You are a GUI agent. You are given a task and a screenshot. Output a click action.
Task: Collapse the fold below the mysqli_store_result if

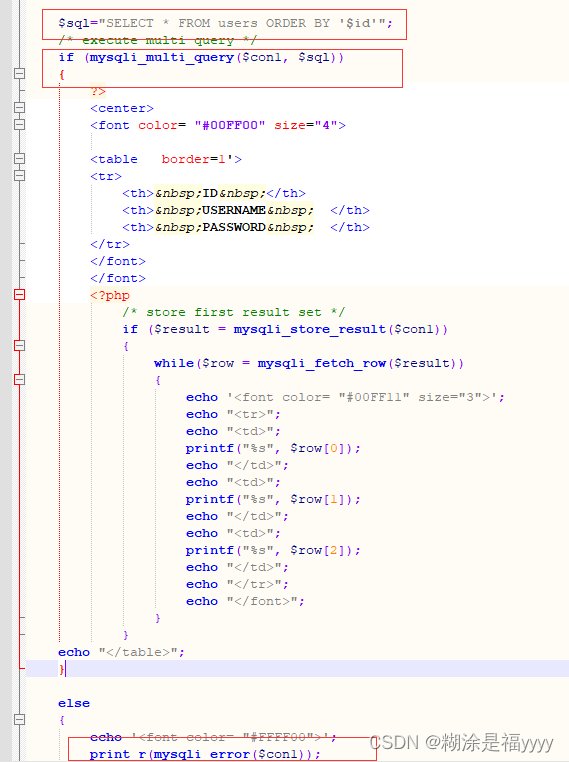pos(19,346)
